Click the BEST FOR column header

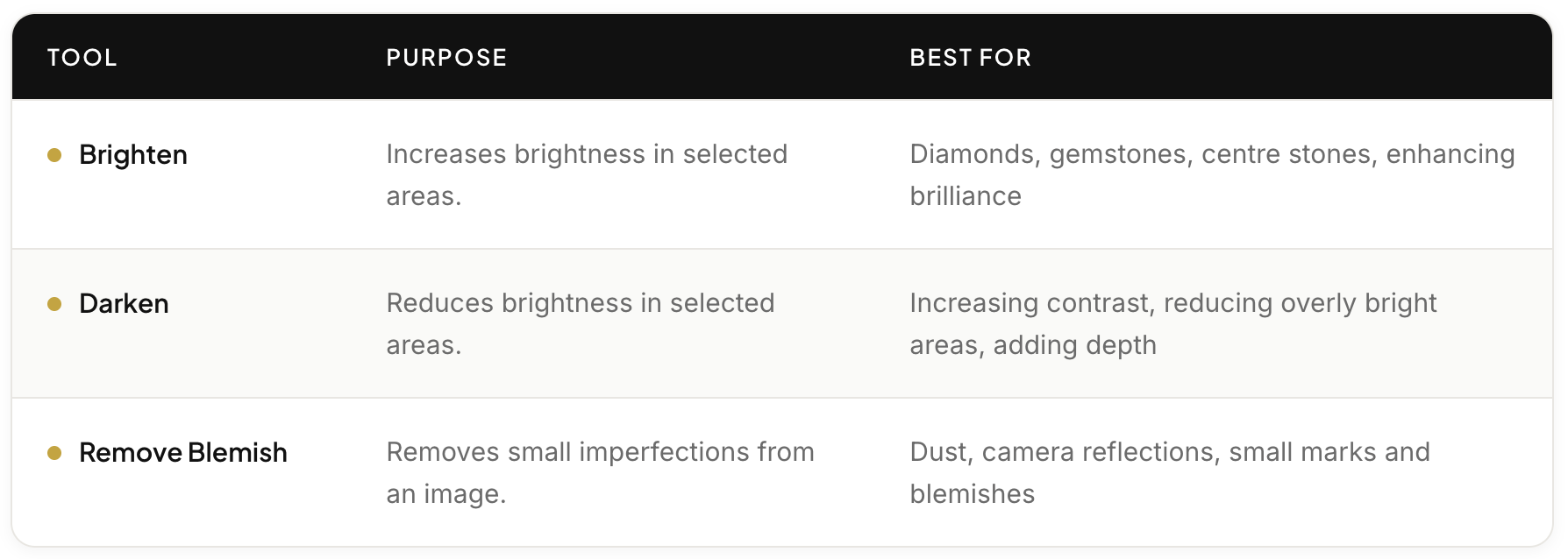(x=971, y=58)
